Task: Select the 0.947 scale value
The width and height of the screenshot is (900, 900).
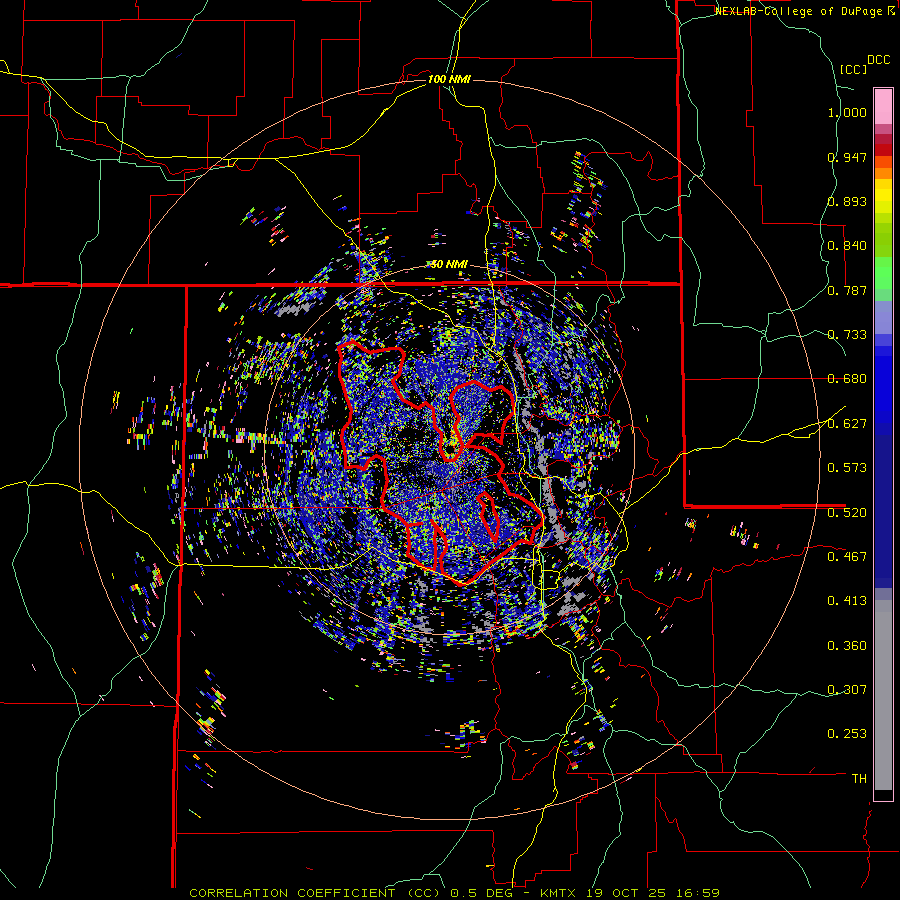Action: (847, 157)
